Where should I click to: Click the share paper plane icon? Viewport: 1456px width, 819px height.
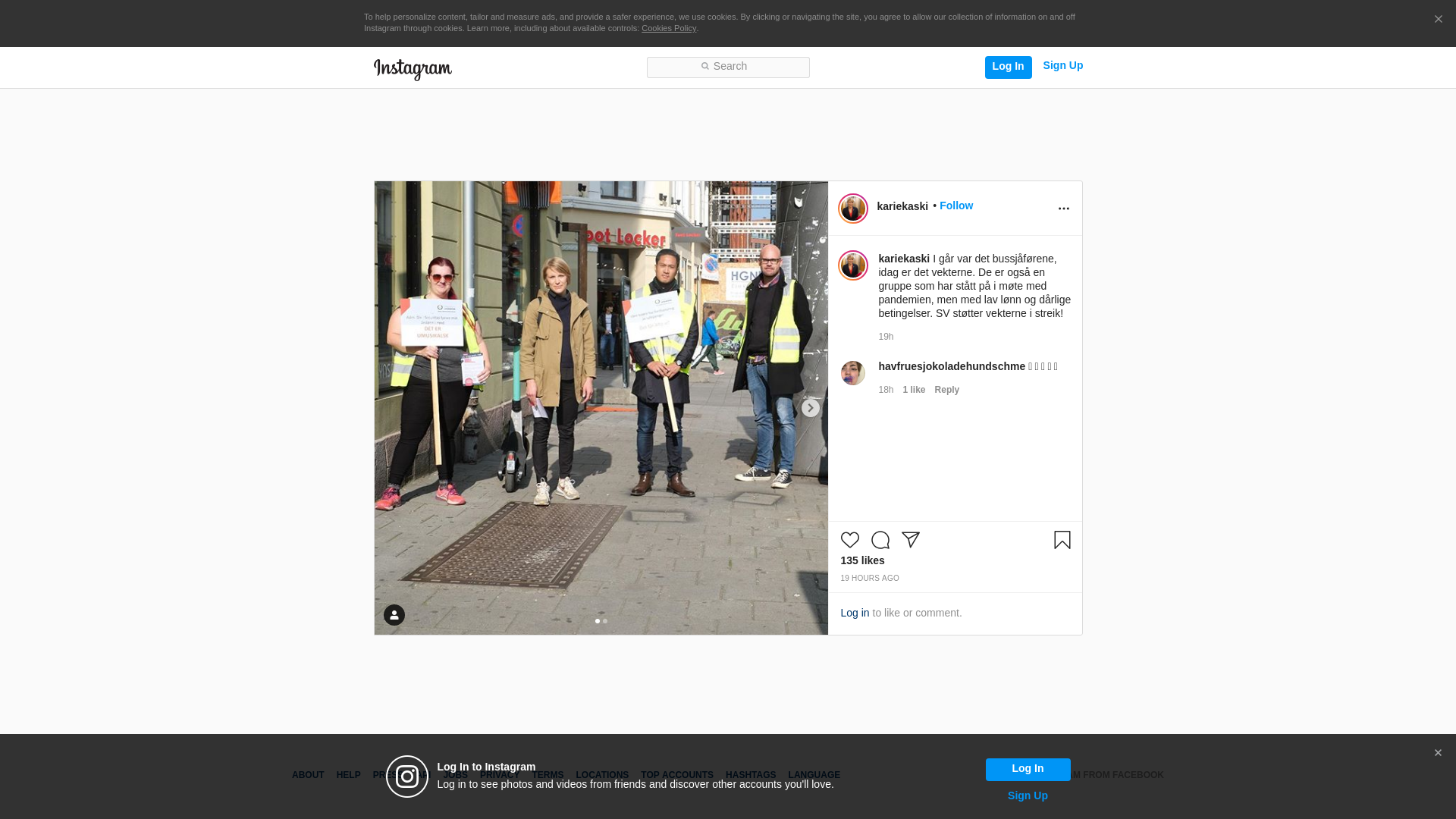click(910, 540)
